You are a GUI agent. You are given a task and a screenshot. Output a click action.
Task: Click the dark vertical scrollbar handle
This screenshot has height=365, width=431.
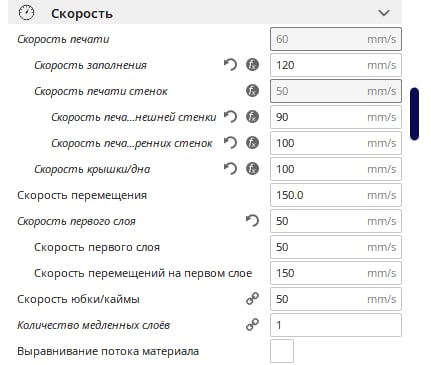[x=414, y=114]
